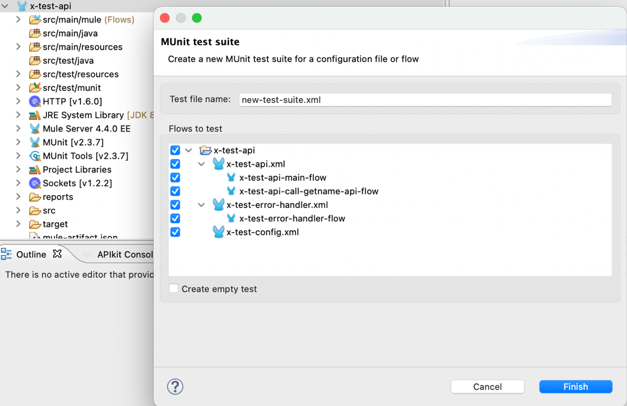Expand the HTTP [v1.6.0] node

(18, 101)
